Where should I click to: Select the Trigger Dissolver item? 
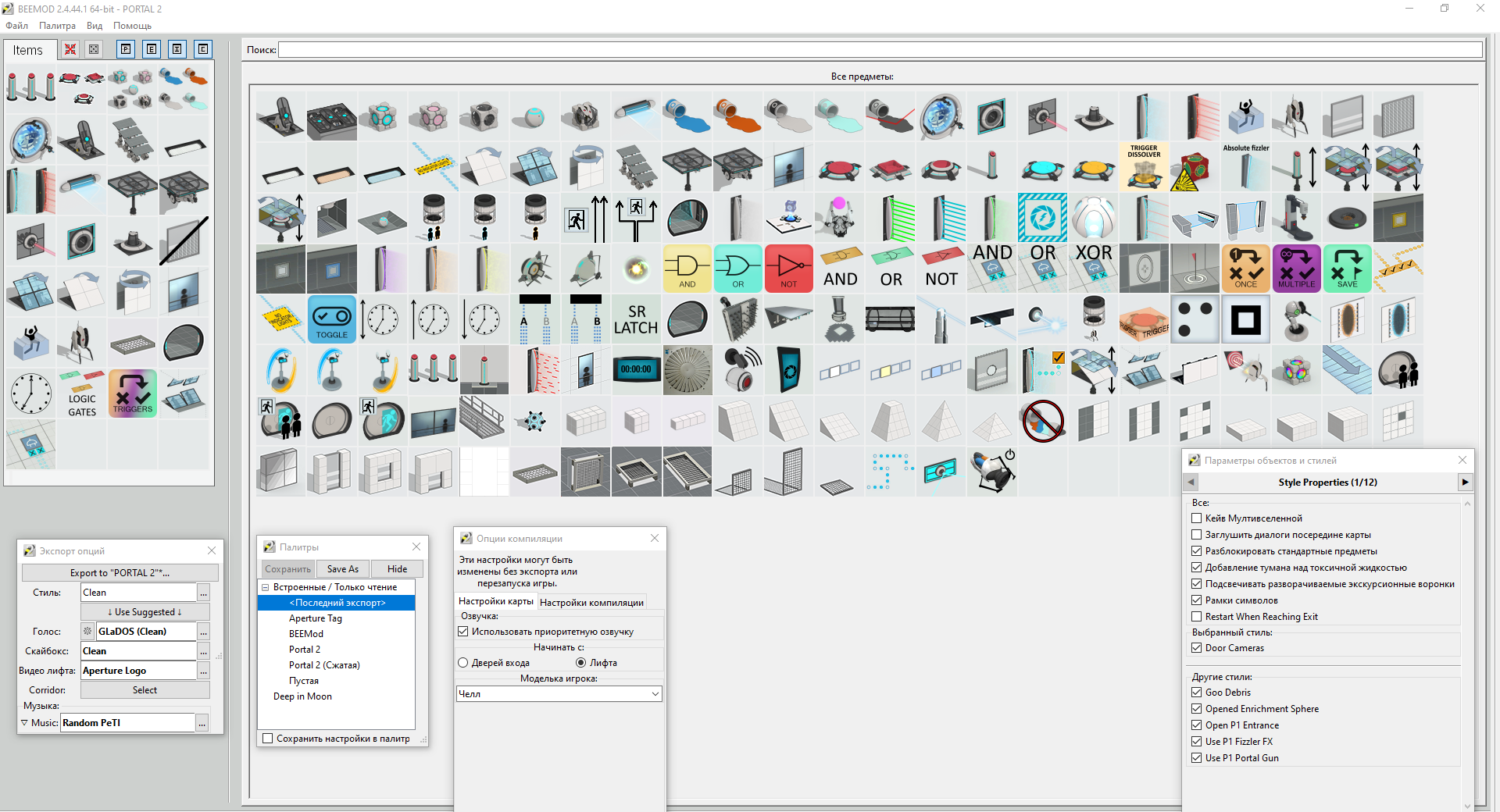(x=1145, y=167)
